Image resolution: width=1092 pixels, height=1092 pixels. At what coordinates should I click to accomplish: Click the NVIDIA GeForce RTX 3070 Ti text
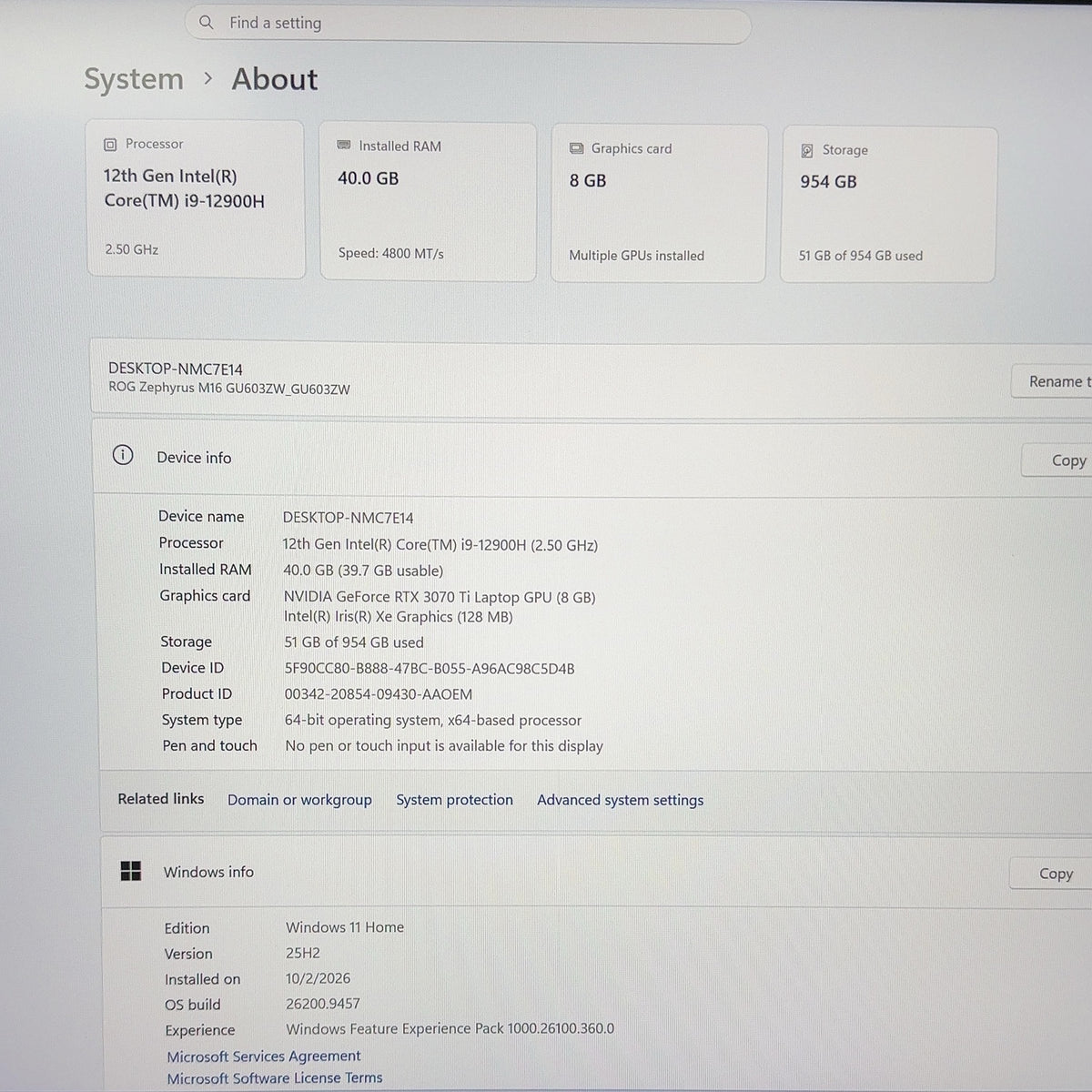440,597
